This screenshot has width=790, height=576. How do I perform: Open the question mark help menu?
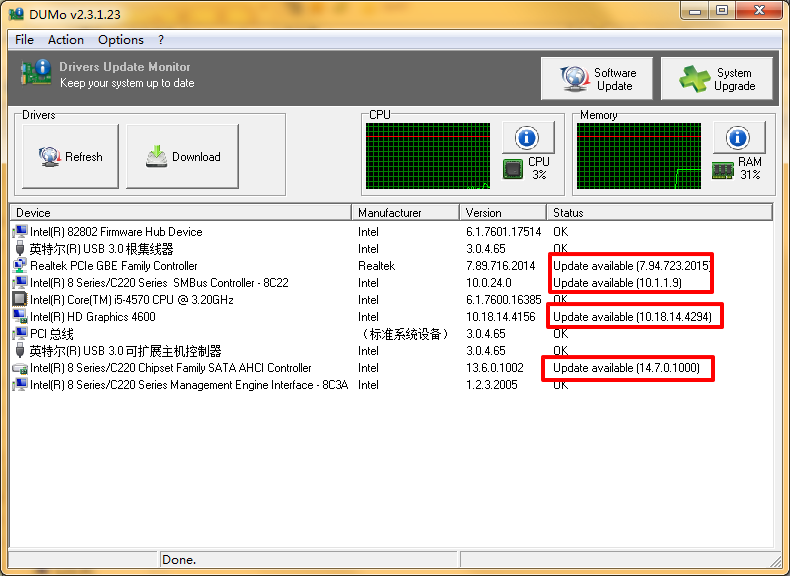(161, 40)
